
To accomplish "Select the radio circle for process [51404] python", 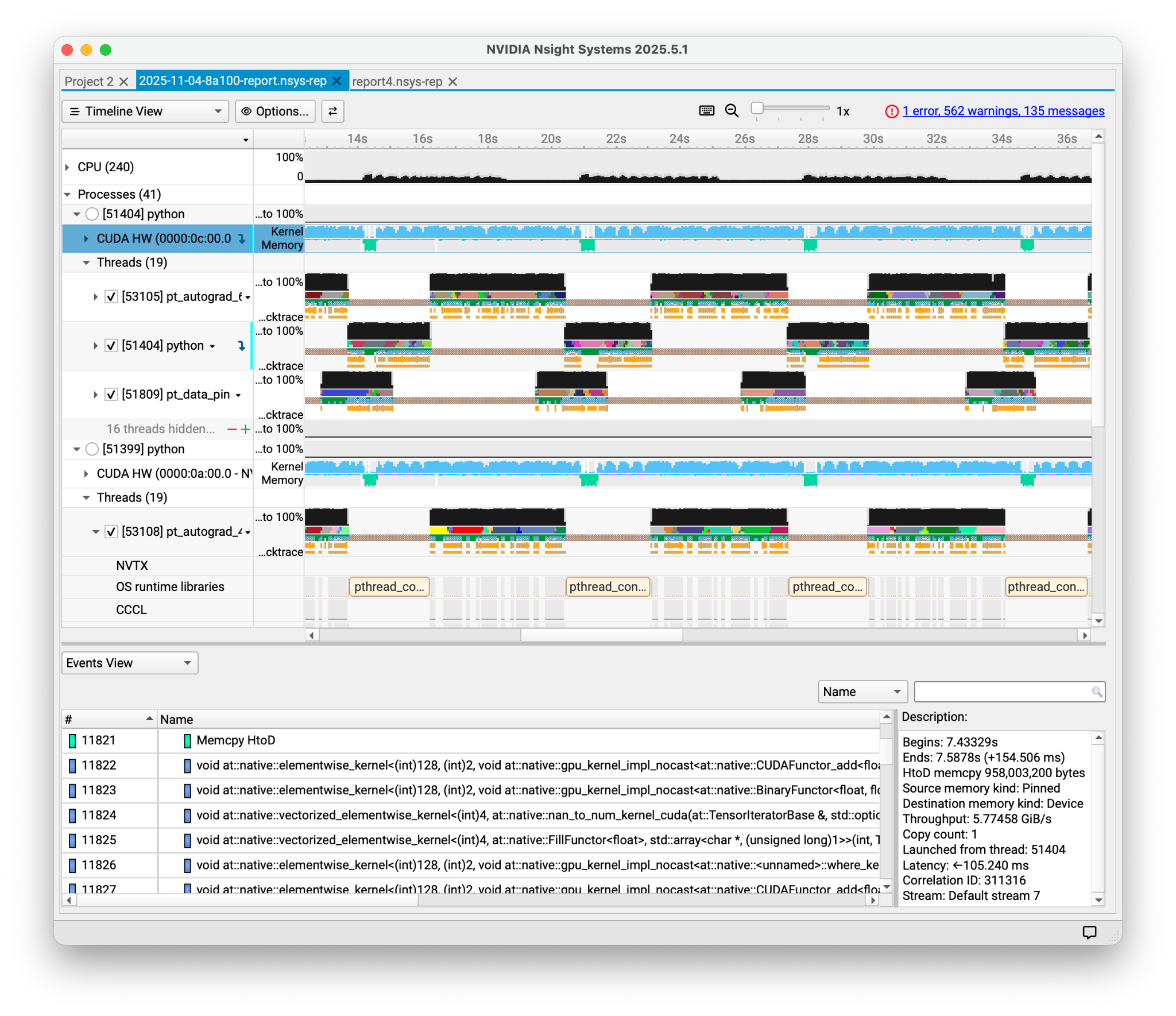I will click(x=92, y=214).
